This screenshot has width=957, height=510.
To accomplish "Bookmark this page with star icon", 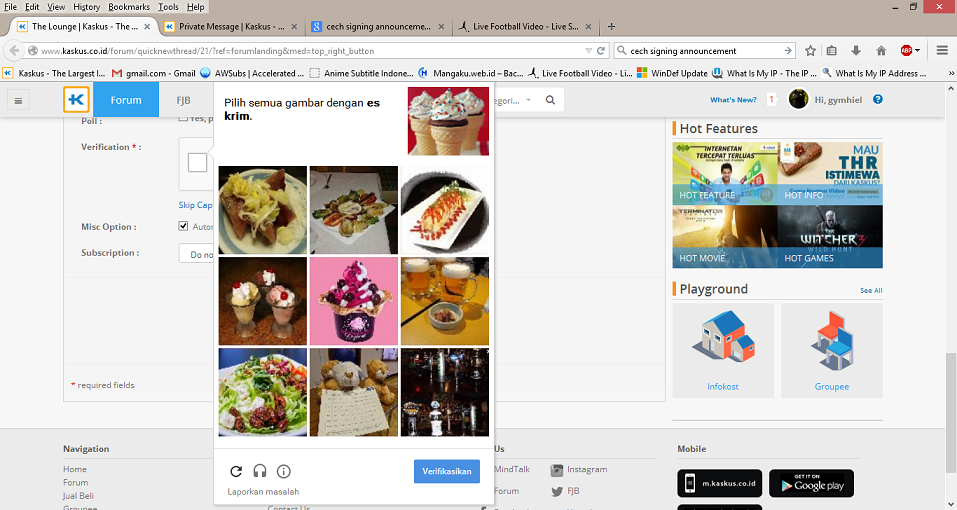I will tap(810, 51).
